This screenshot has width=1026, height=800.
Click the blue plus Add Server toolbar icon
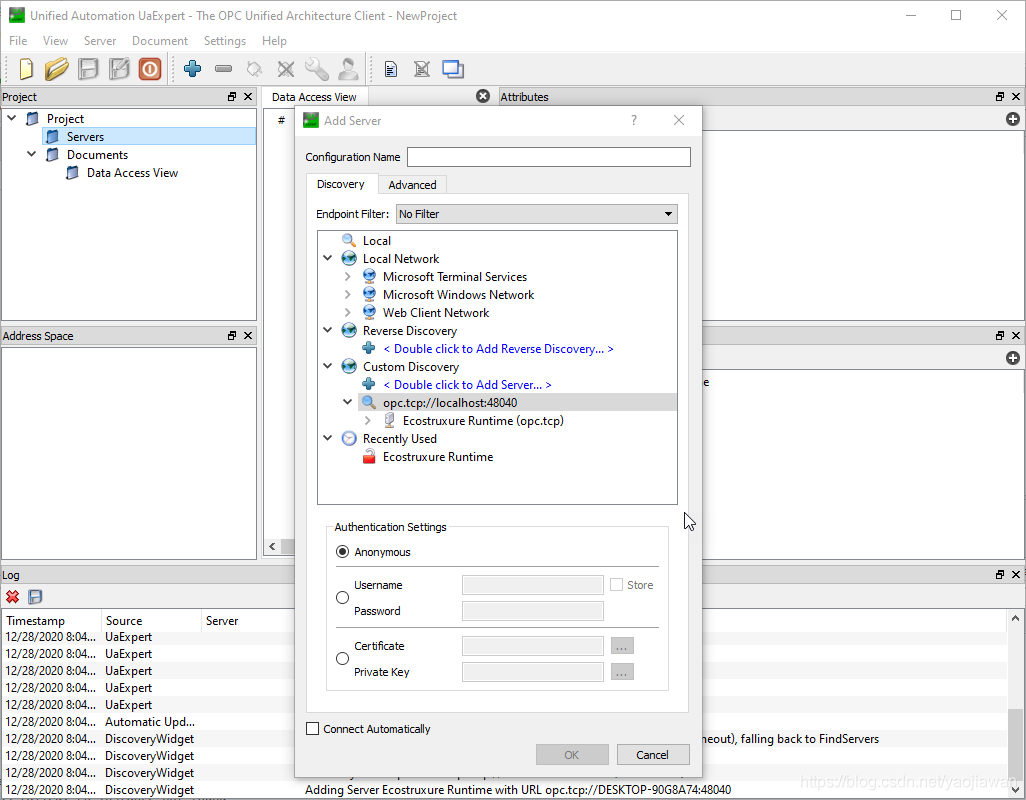point(193,69)
